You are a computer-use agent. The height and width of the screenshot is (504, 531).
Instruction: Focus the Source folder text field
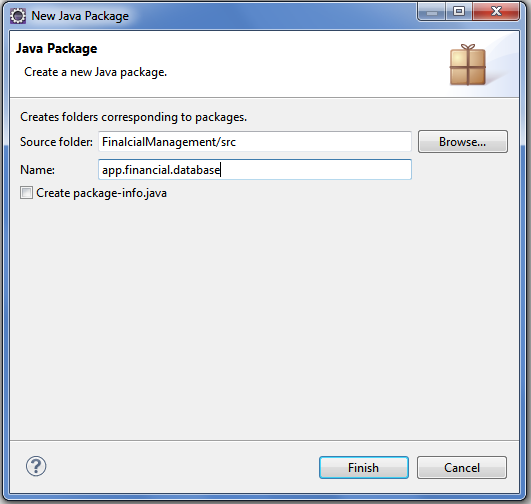(255, 142)
